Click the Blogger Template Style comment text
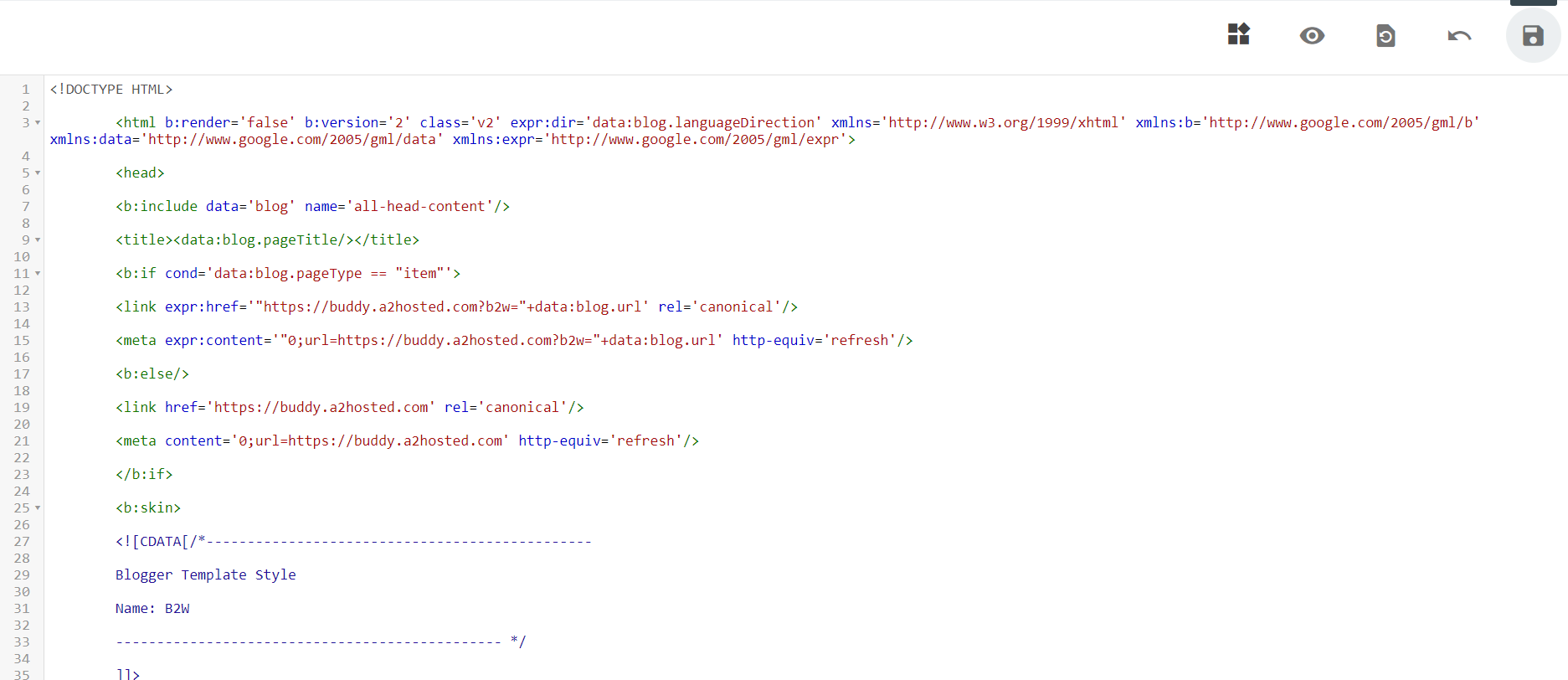 [x=206, y=574]
